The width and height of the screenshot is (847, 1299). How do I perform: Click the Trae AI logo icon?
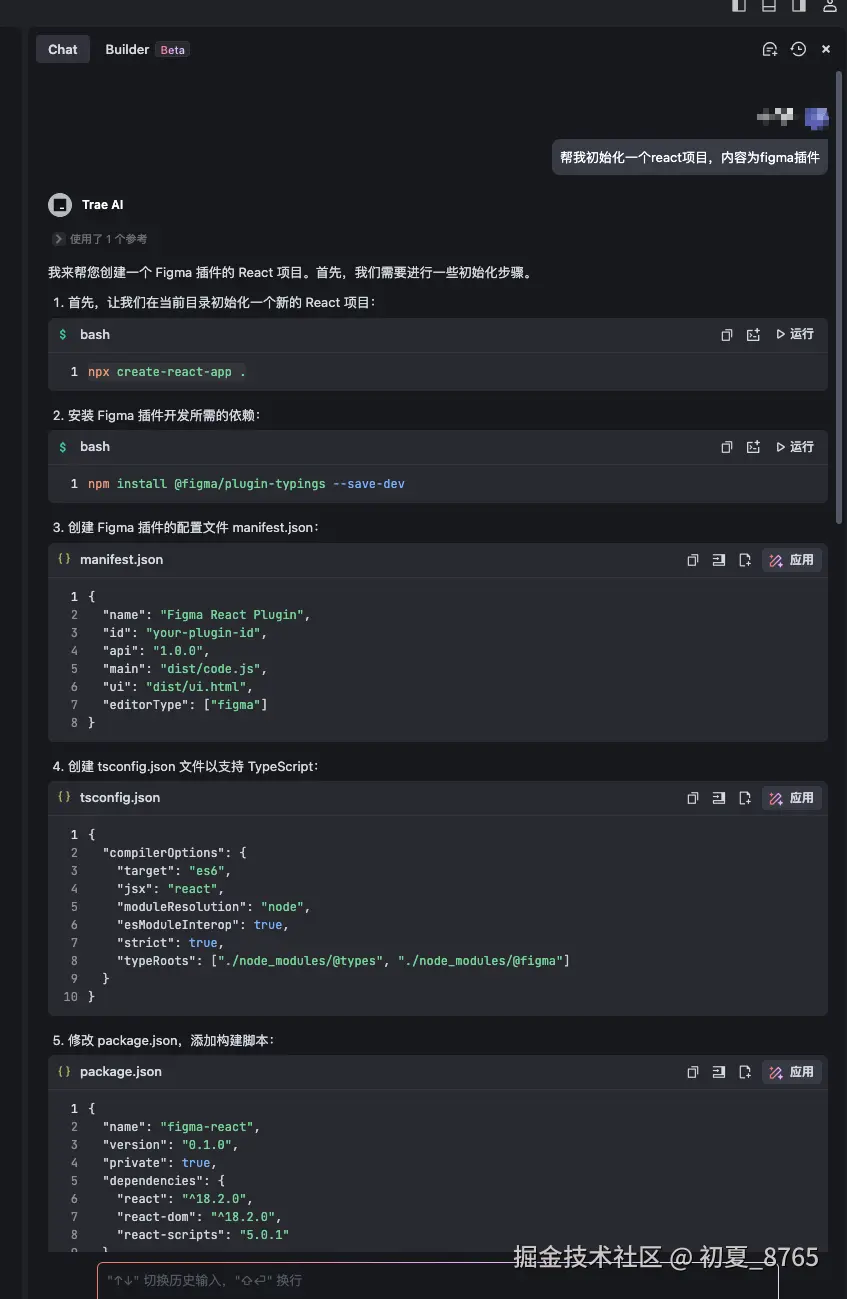coord(60,205)
